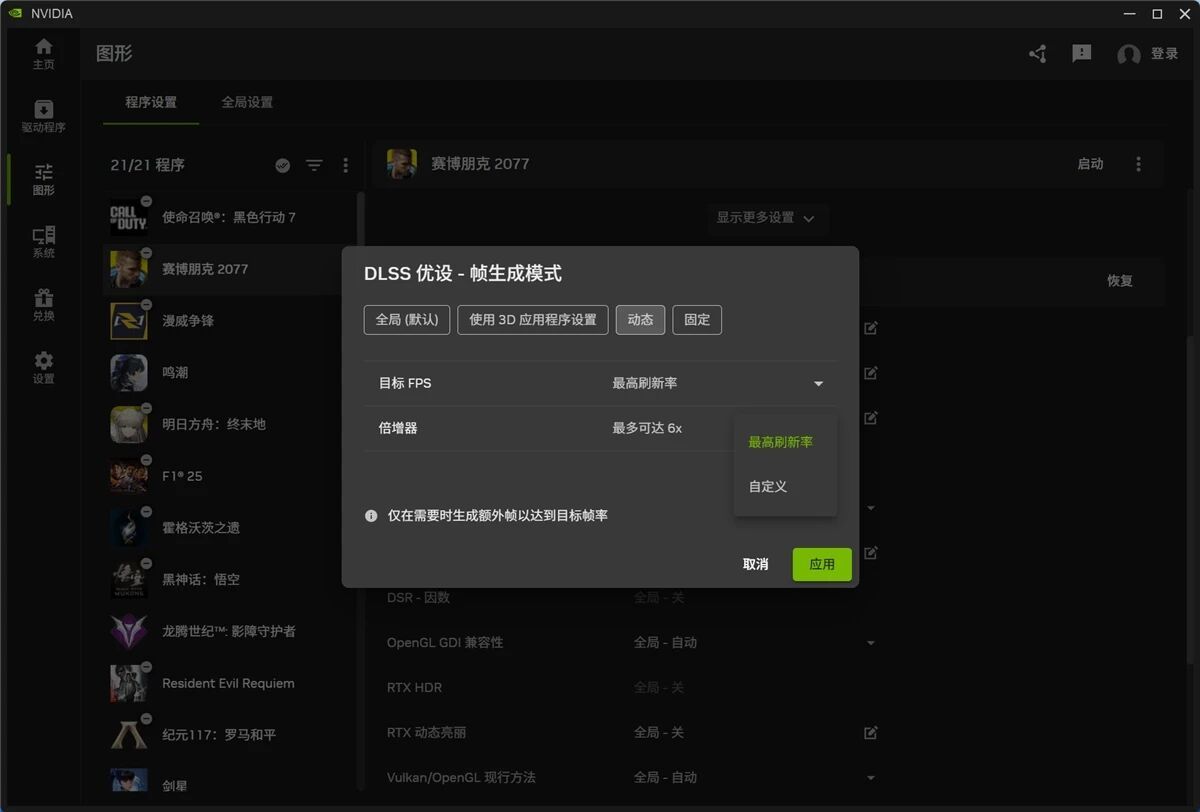Open the 驱动程序 drivers sidebar icon
Screen dimensions: 1200x812
click(x=43, y=116)
